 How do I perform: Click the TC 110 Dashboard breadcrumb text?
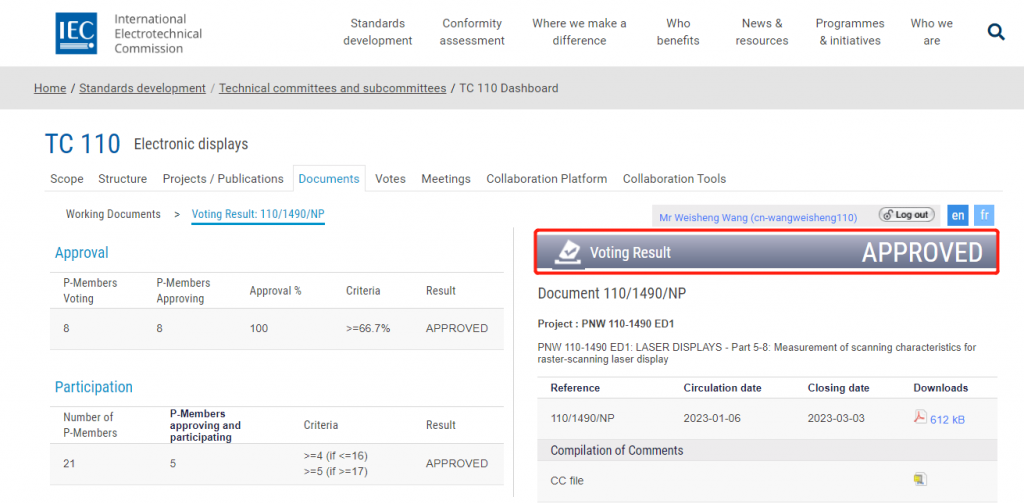pyautogui.click(x=509, y=88)
